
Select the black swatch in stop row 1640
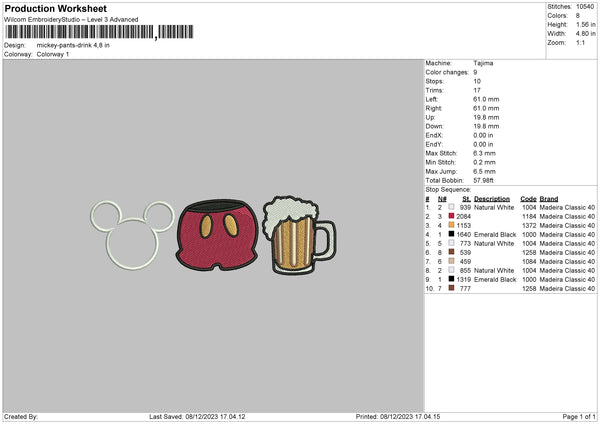(452, 234)
